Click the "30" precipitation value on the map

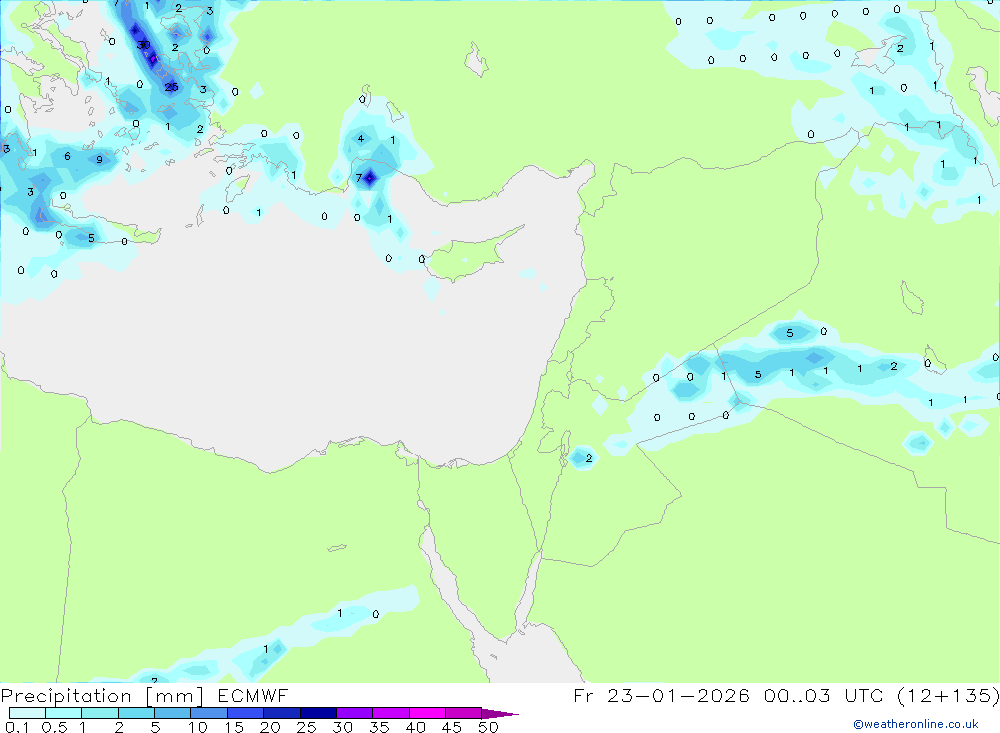[x=144, y=45]
